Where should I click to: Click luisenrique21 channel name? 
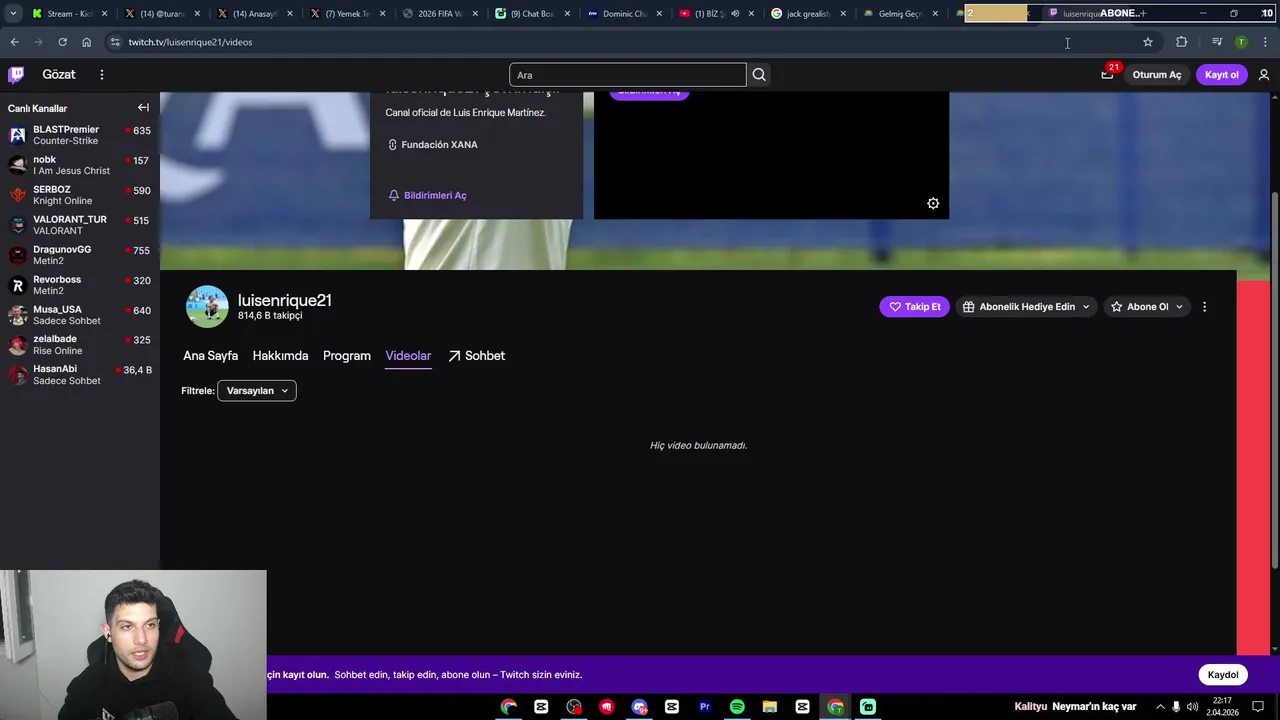284,300
